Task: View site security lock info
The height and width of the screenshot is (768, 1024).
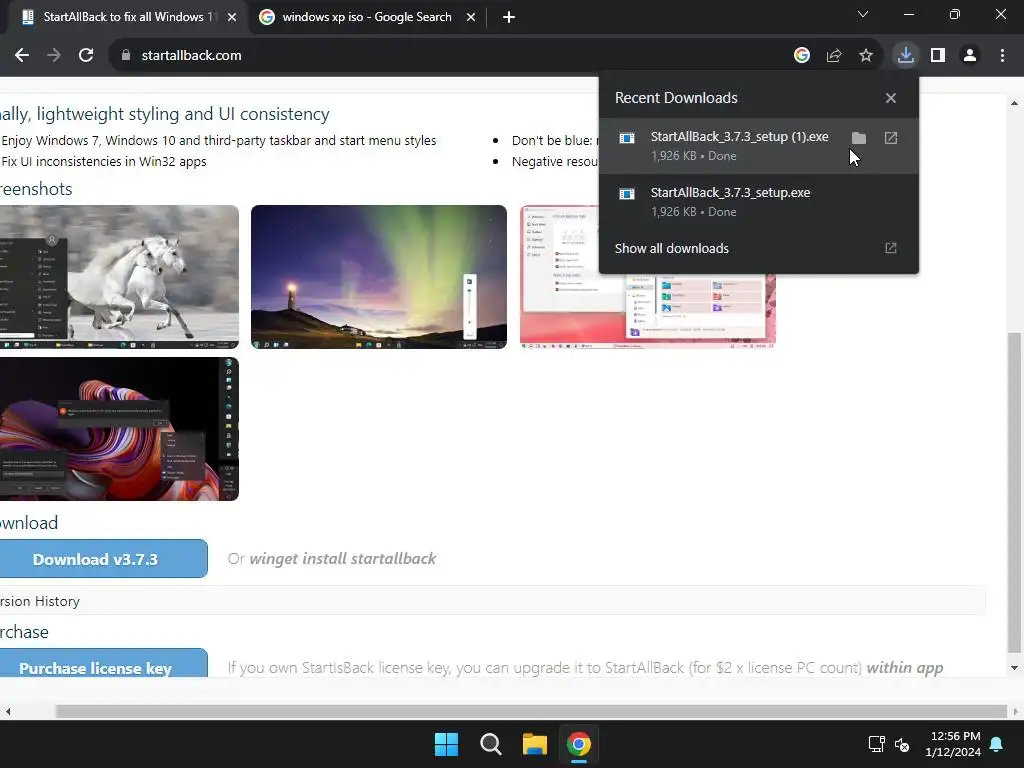Action: pyautogui.click(x=126, y=56)
